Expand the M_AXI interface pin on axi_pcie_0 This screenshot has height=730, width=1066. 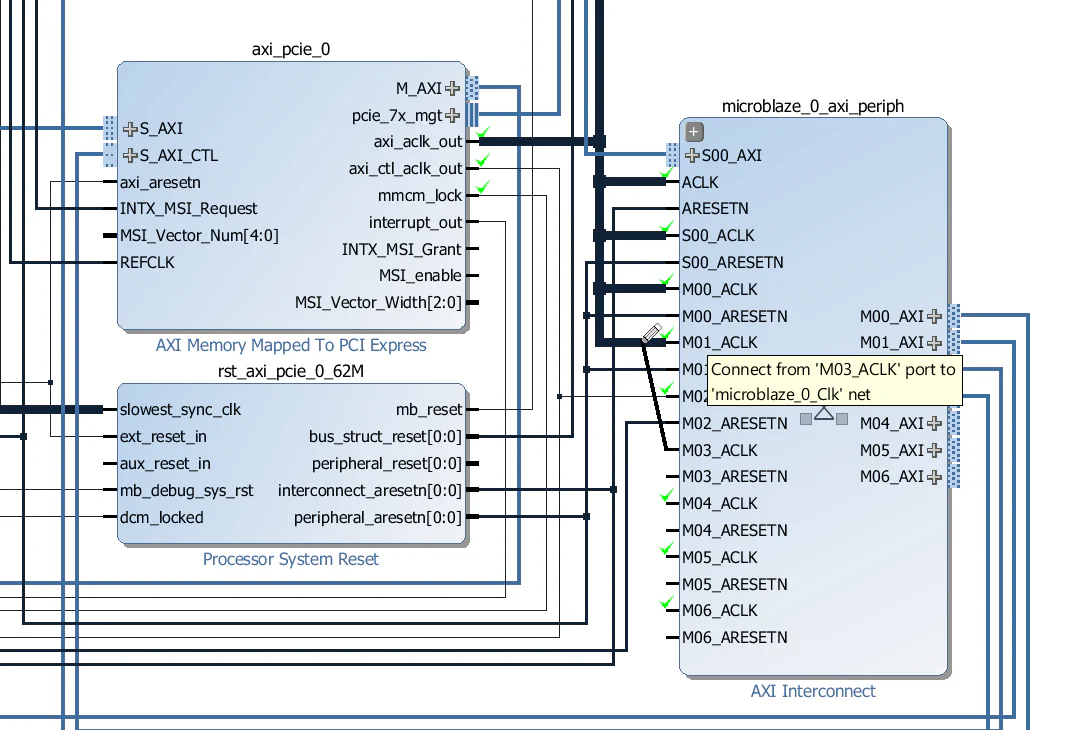453,88
